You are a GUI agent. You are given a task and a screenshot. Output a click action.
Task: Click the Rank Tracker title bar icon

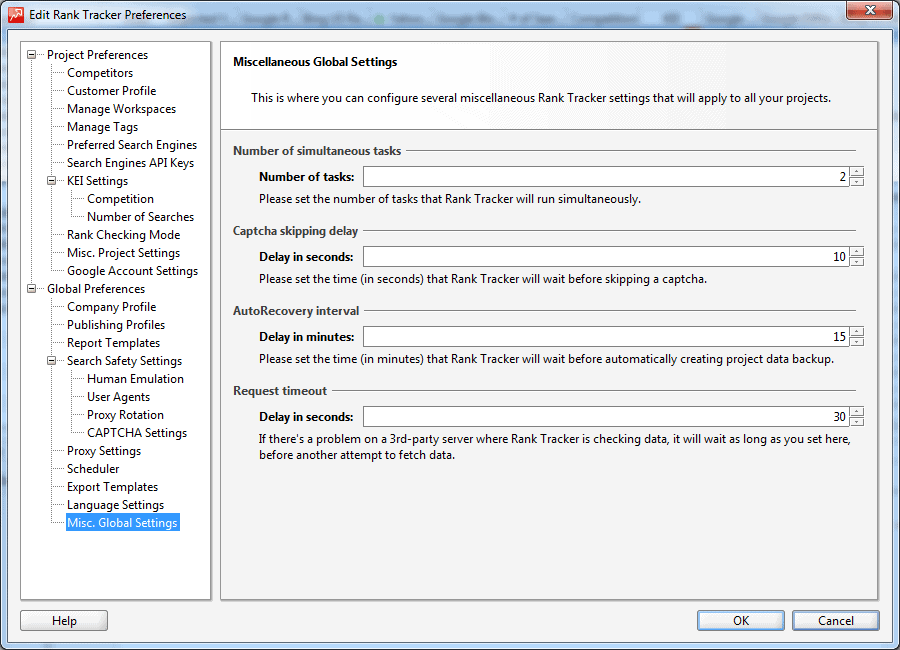tap(16, 15)
